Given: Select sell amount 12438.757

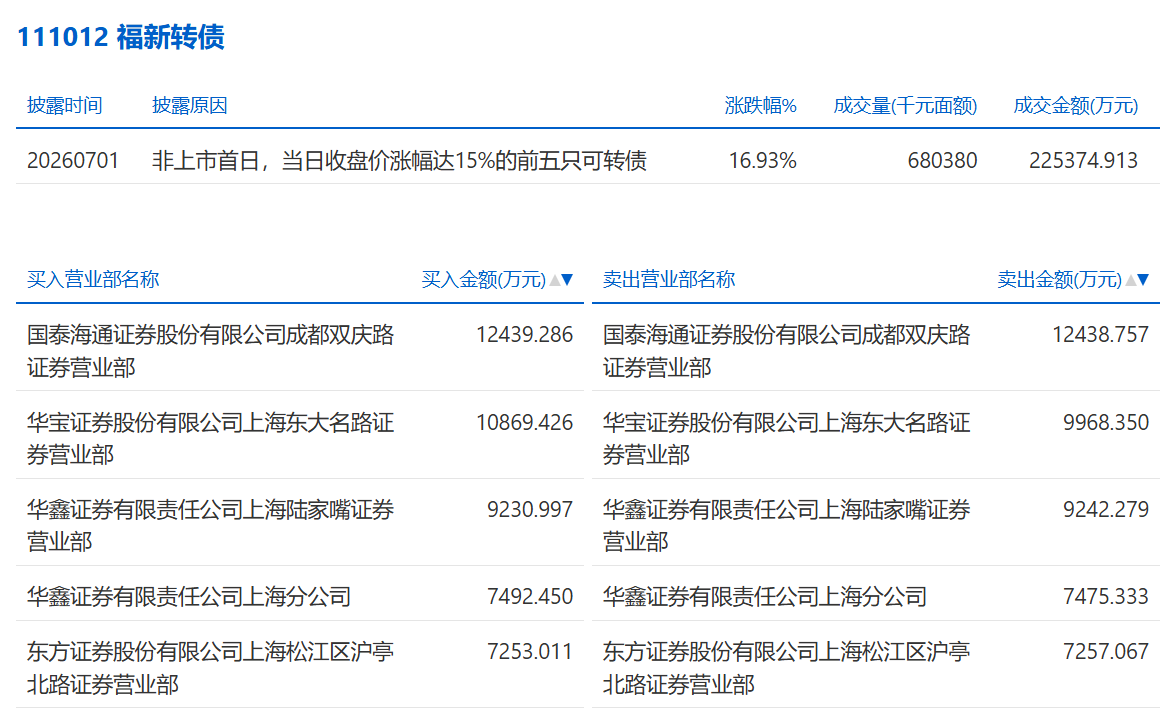Looking at the screenshot, I should tap(1100, 335).
